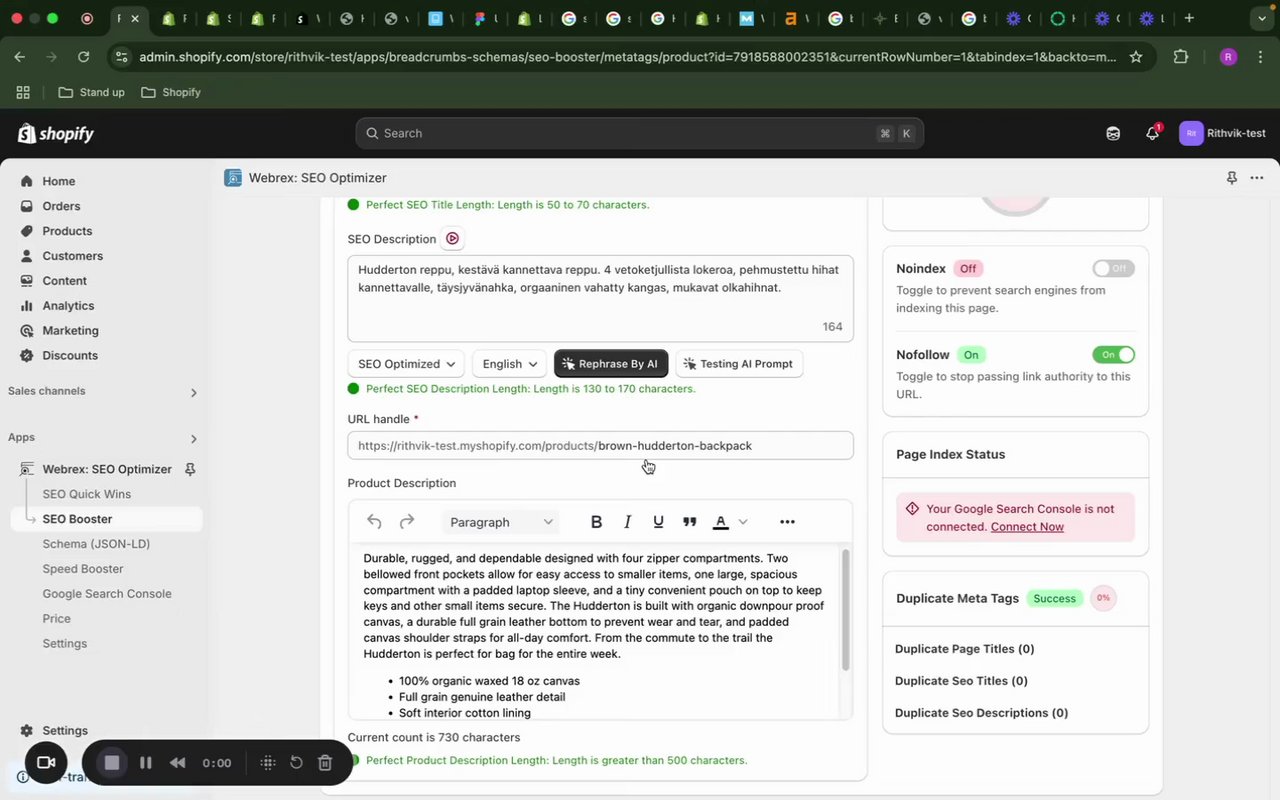Restart the screen recording
Viewport: 1280px width, 800px height.
tap(296, 763)
